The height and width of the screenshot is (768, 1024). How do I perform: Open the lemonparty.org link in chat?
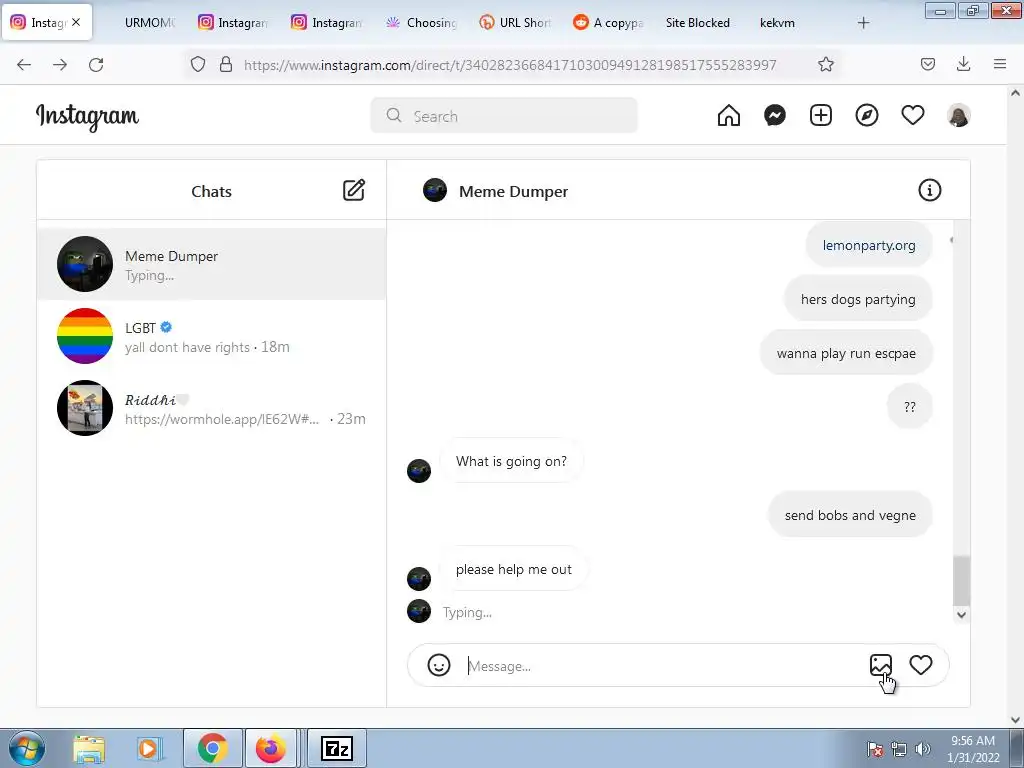(x=869, y=246)
